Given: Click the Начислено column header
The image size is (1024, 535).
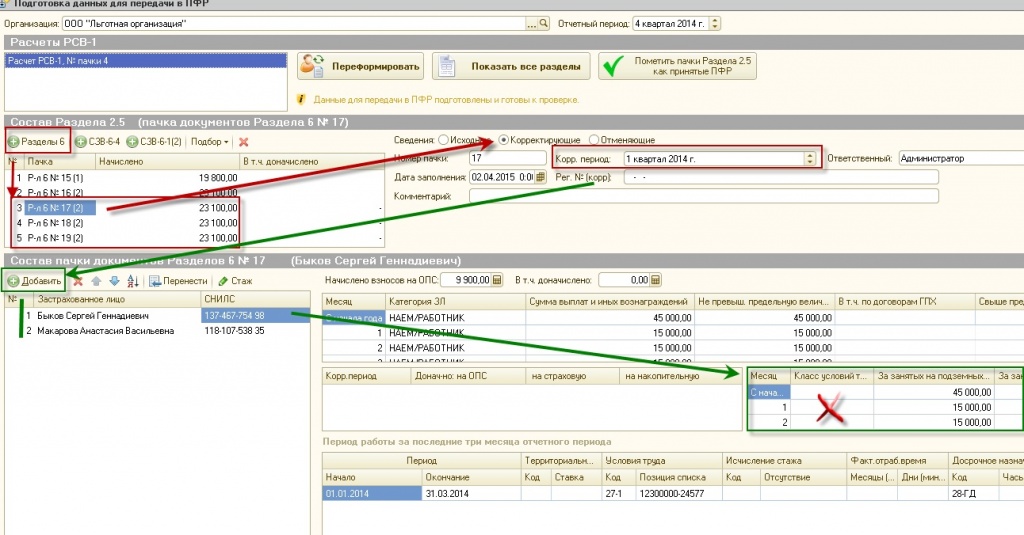Looking at the screenshot, I should [x=167, y=161].
